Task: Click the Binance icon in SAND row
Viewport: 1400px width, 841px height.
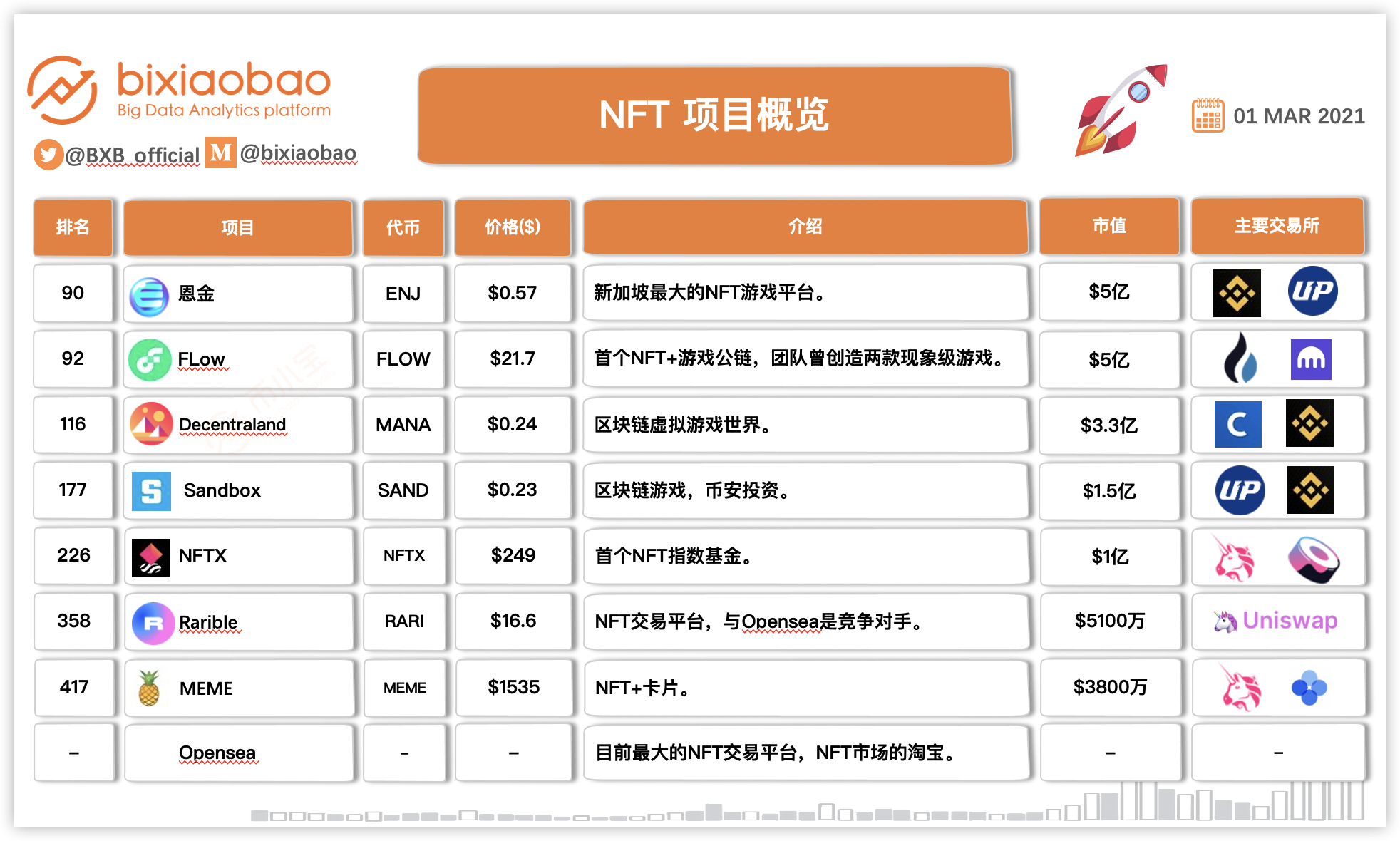Action: (x=1311, y=490)
